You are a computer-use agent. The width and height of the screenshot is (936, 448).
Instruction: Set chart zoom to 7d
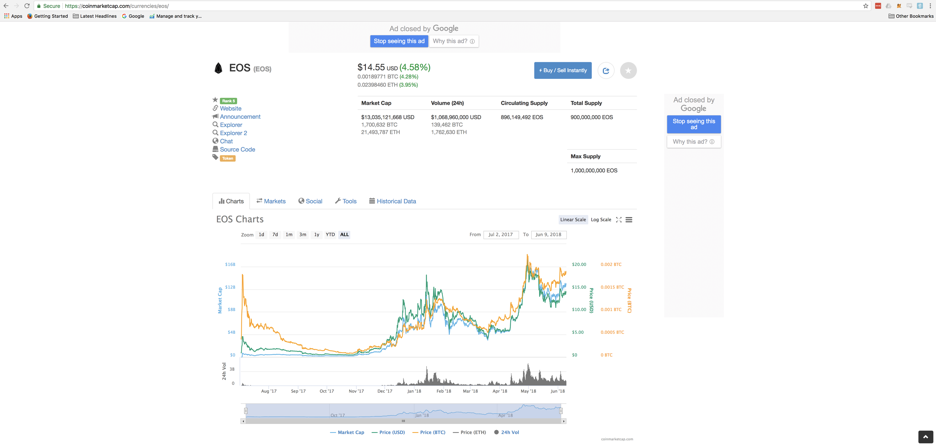tap(275, 235)
